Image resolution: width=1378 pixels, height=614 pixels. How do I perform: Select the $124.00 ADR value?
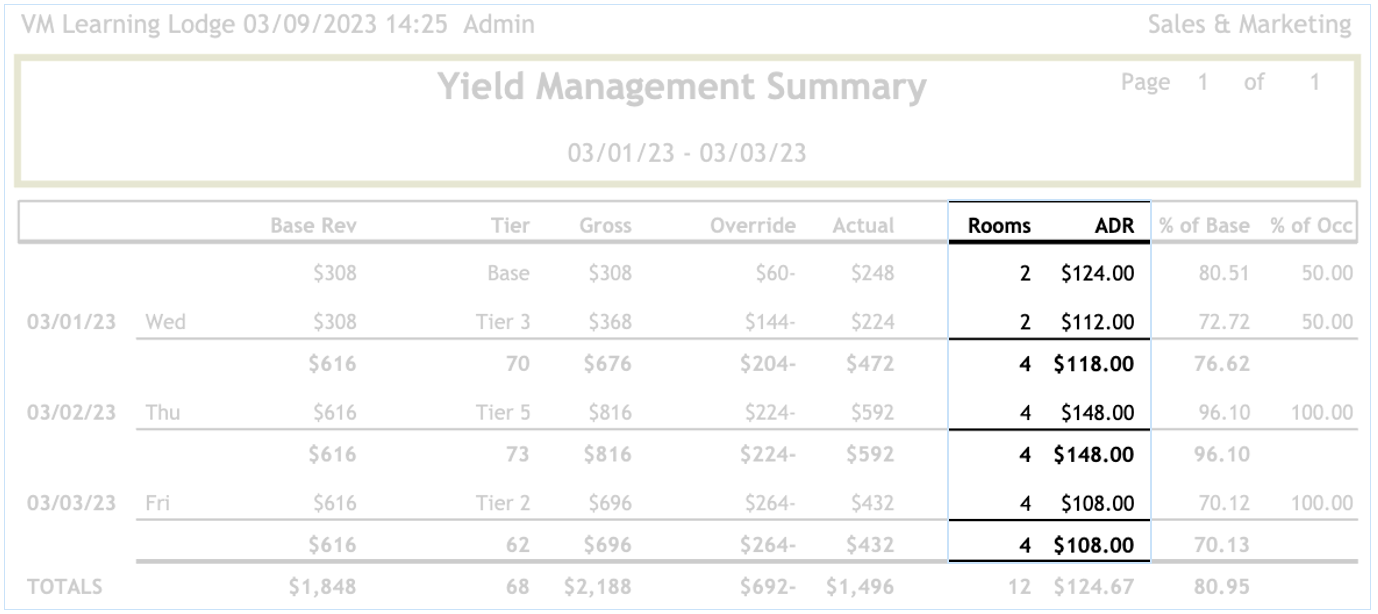click(1097, 273)
